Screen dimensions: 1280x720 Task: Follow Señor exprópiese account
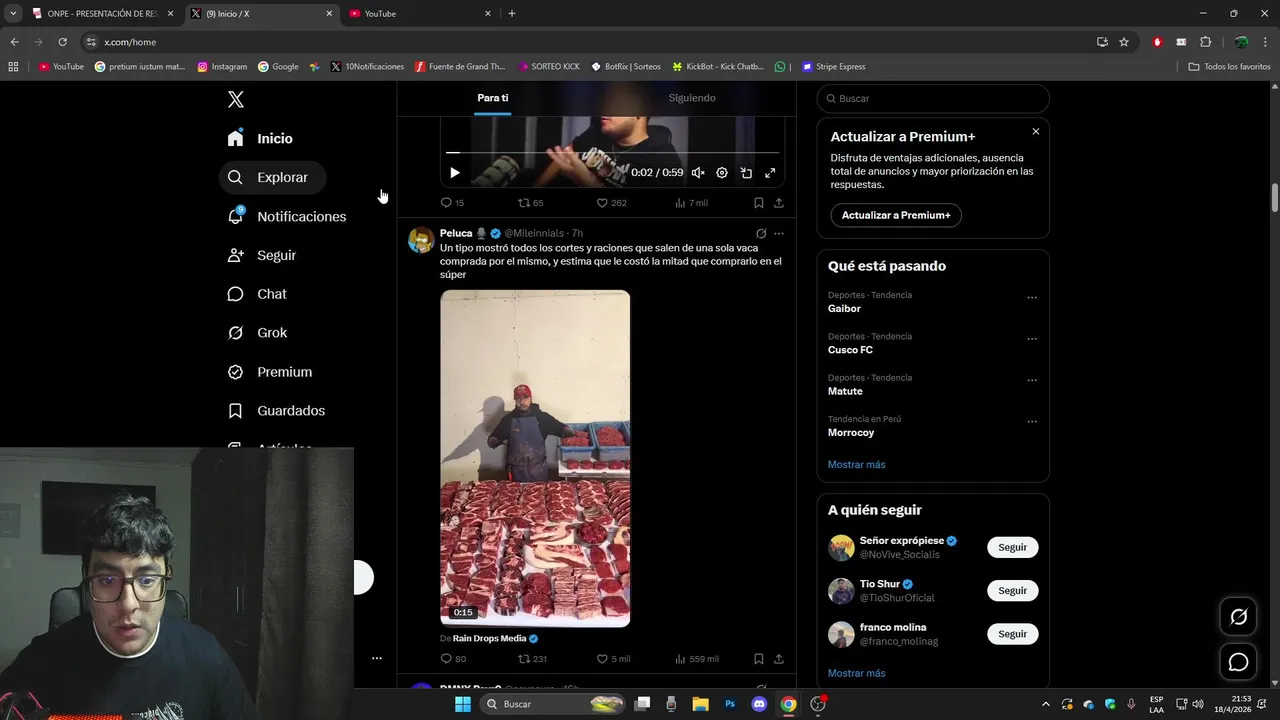click(1012, 547)
